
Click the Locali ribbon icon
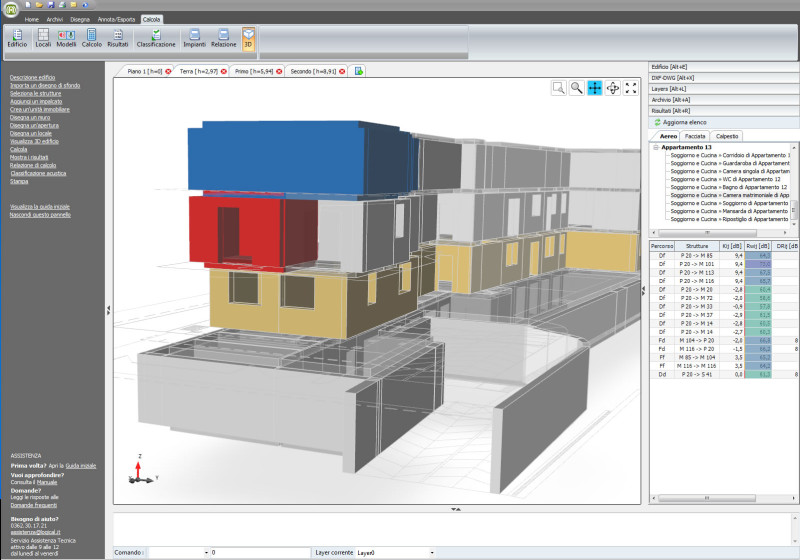pos(43,38)
